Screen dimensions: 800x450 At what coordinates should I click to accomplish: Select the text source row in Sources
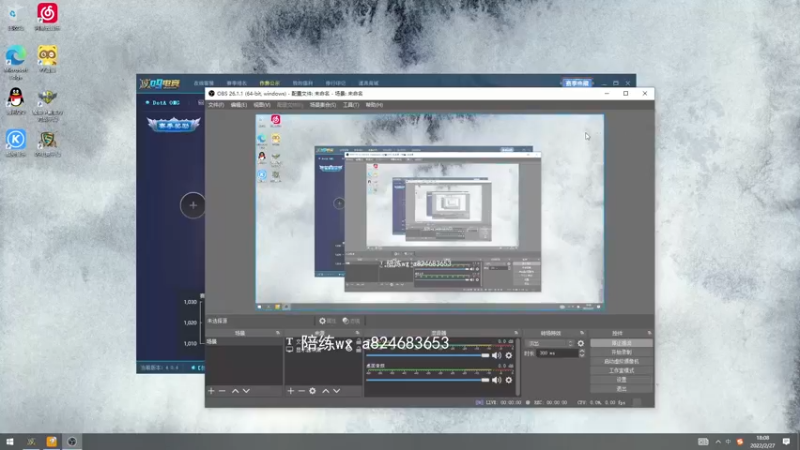(x=323, y=341)
